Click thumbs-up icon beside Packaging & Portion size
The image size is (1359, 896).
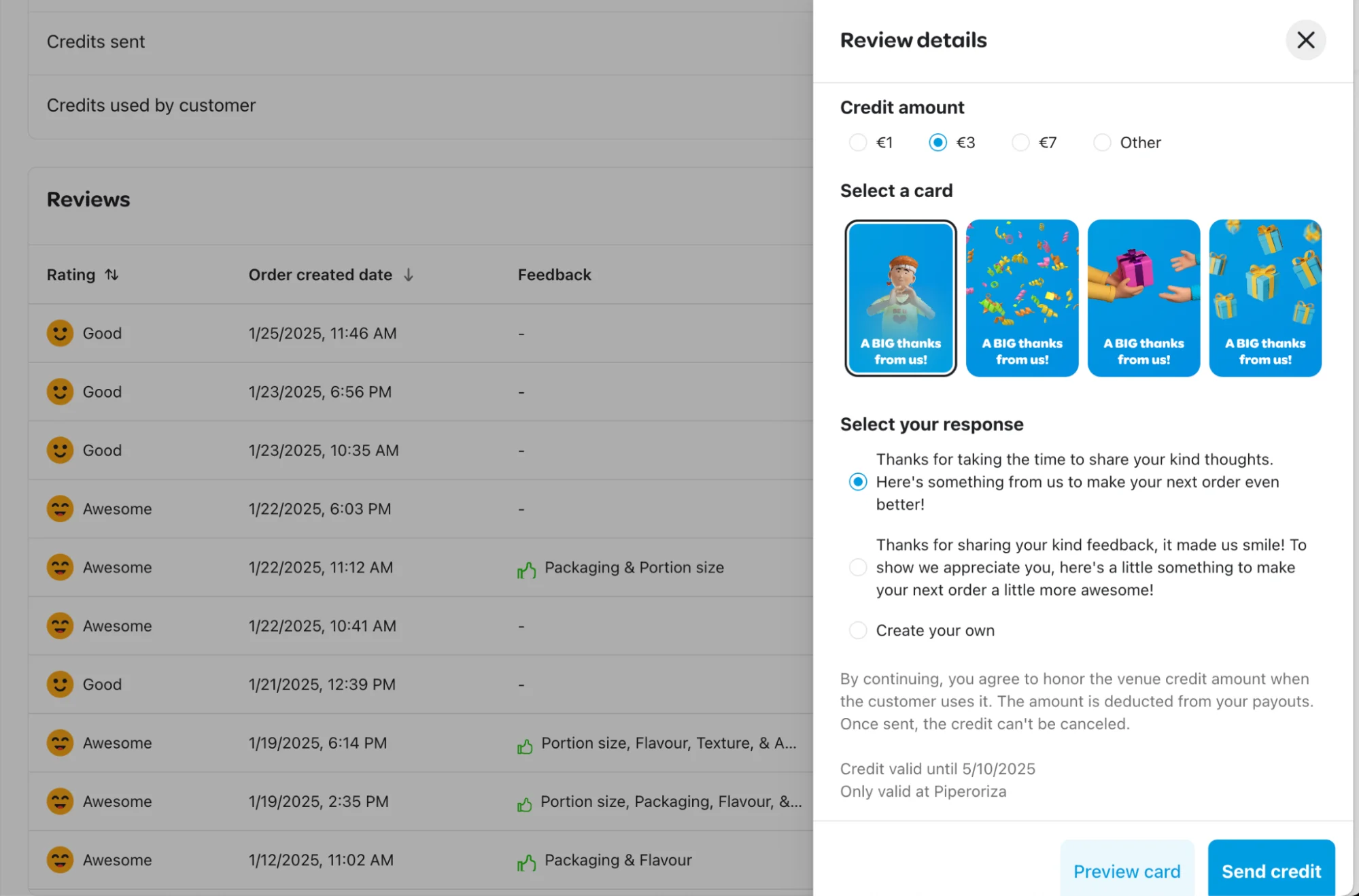[x=526, y=569]
